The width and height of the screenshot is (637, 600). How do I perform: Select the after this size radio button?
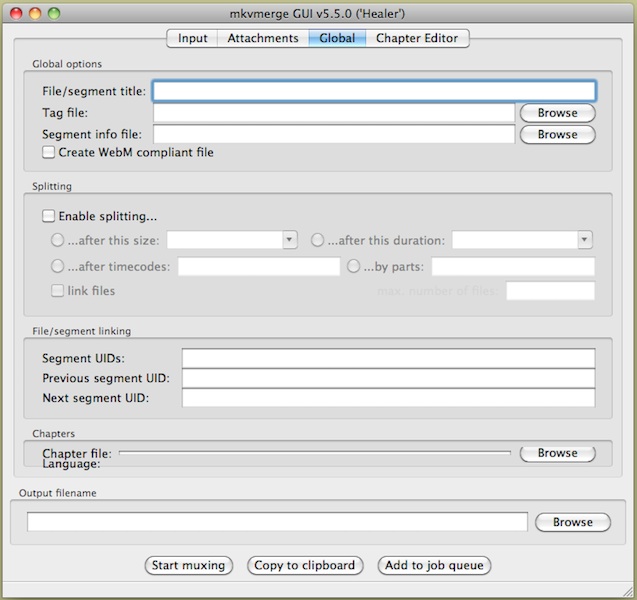pos(57,240)
